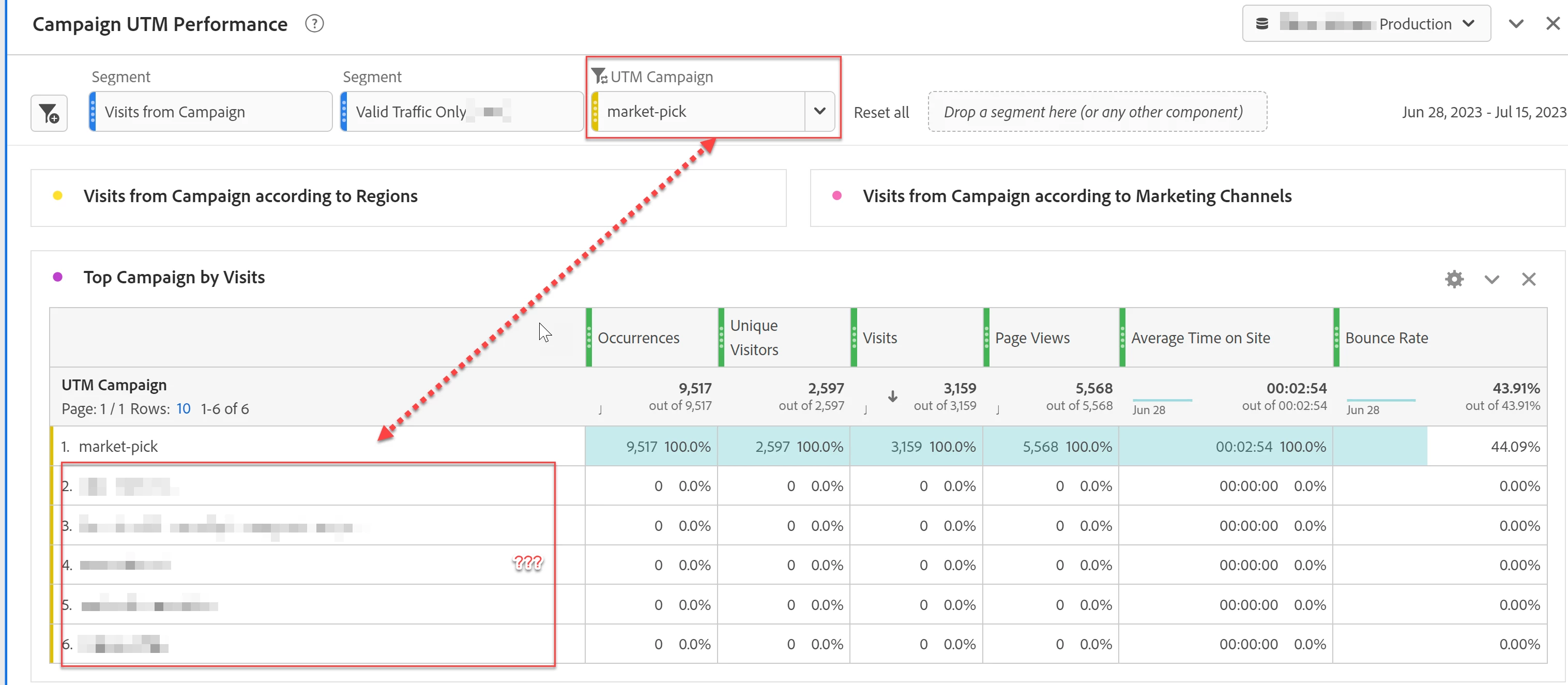Click the yellow dot beside Regions panel
Image resolution: width=1568 pixels, height=685 pixels.
pyautogui.click(x=58, y=195)
